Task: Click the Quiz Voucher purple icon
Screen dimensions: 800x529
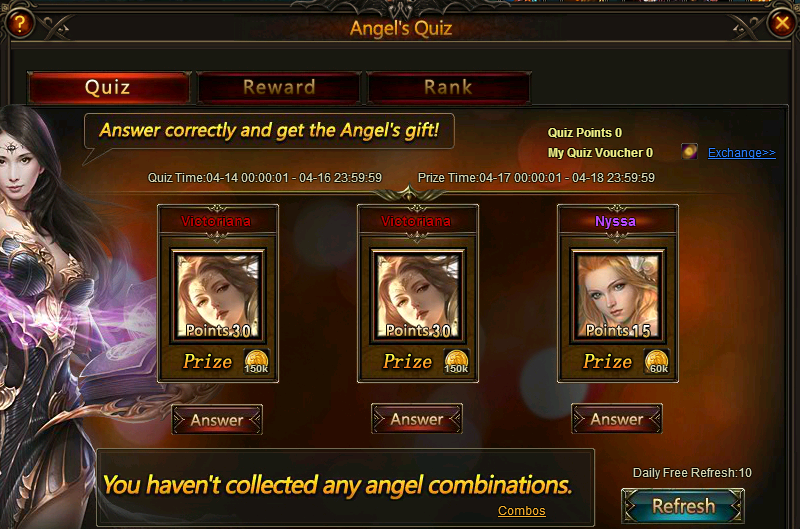Action: click(689, 152)
